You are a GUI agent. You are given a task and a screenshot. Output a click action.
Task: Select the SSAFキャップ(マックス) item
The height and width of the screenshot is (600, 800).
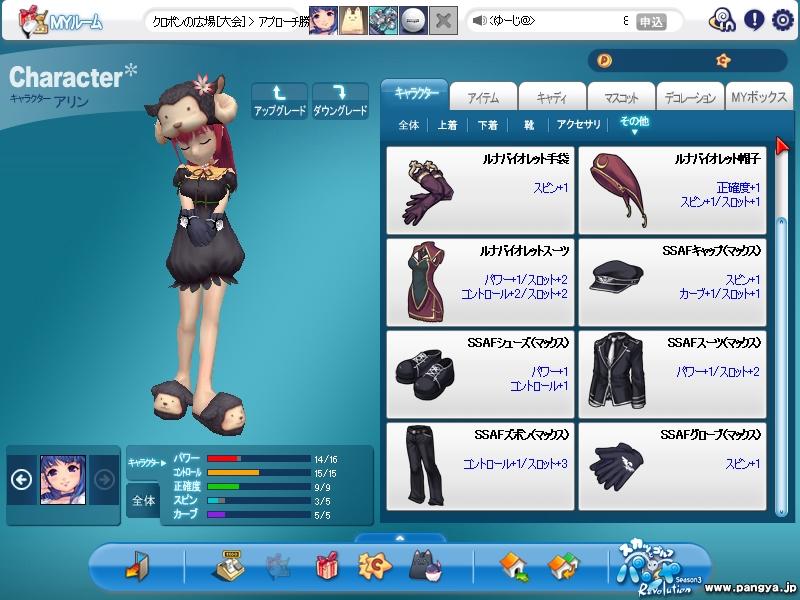(672, 282)
